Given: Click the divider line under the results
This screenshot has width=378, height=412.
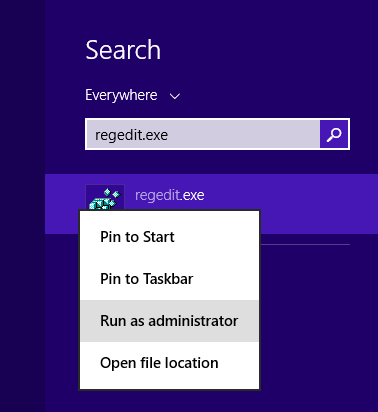Looking at the screenshot, I should (305, 244).
